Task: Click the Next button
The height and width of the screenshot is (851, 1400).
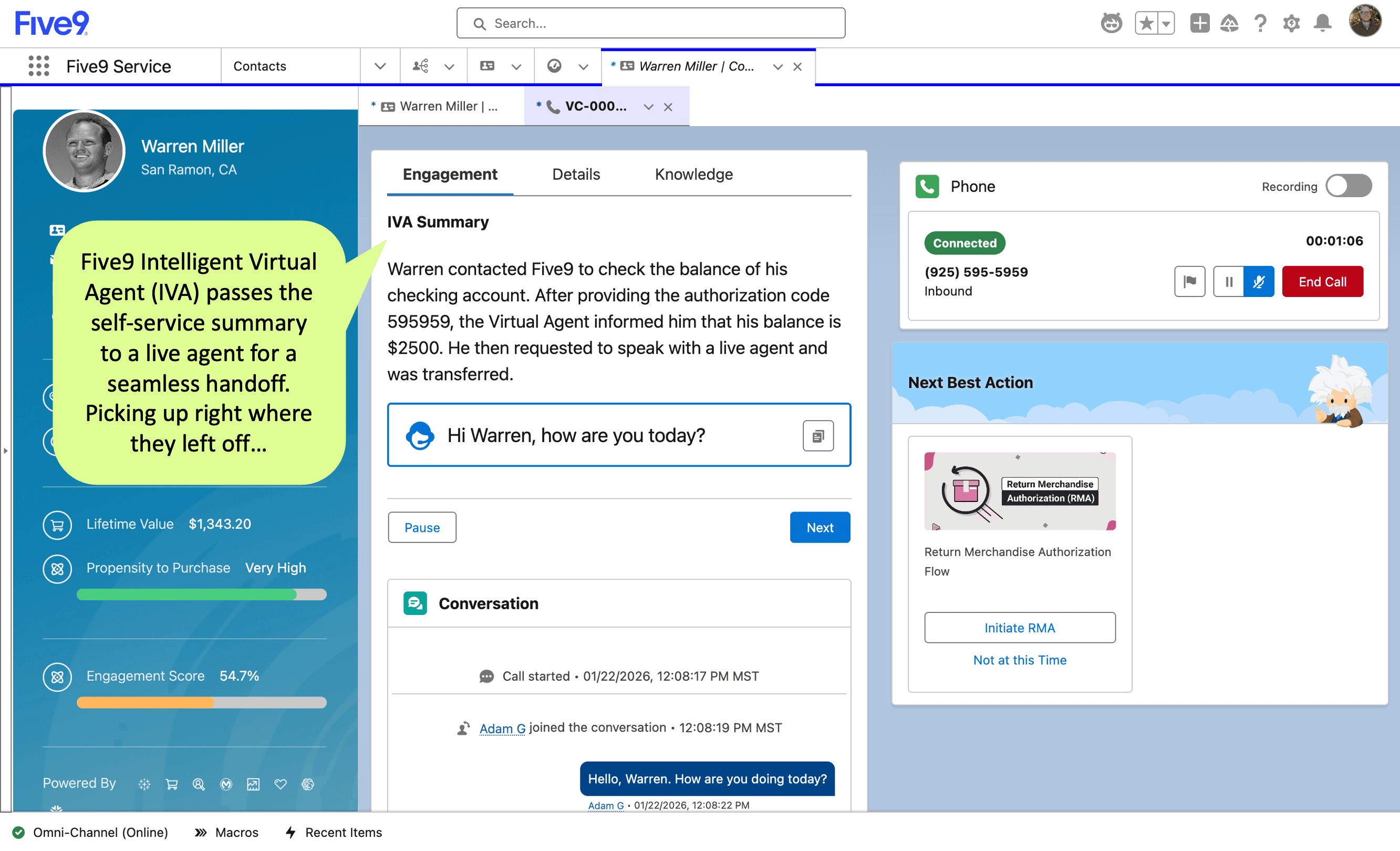Action: coord(820,527)
